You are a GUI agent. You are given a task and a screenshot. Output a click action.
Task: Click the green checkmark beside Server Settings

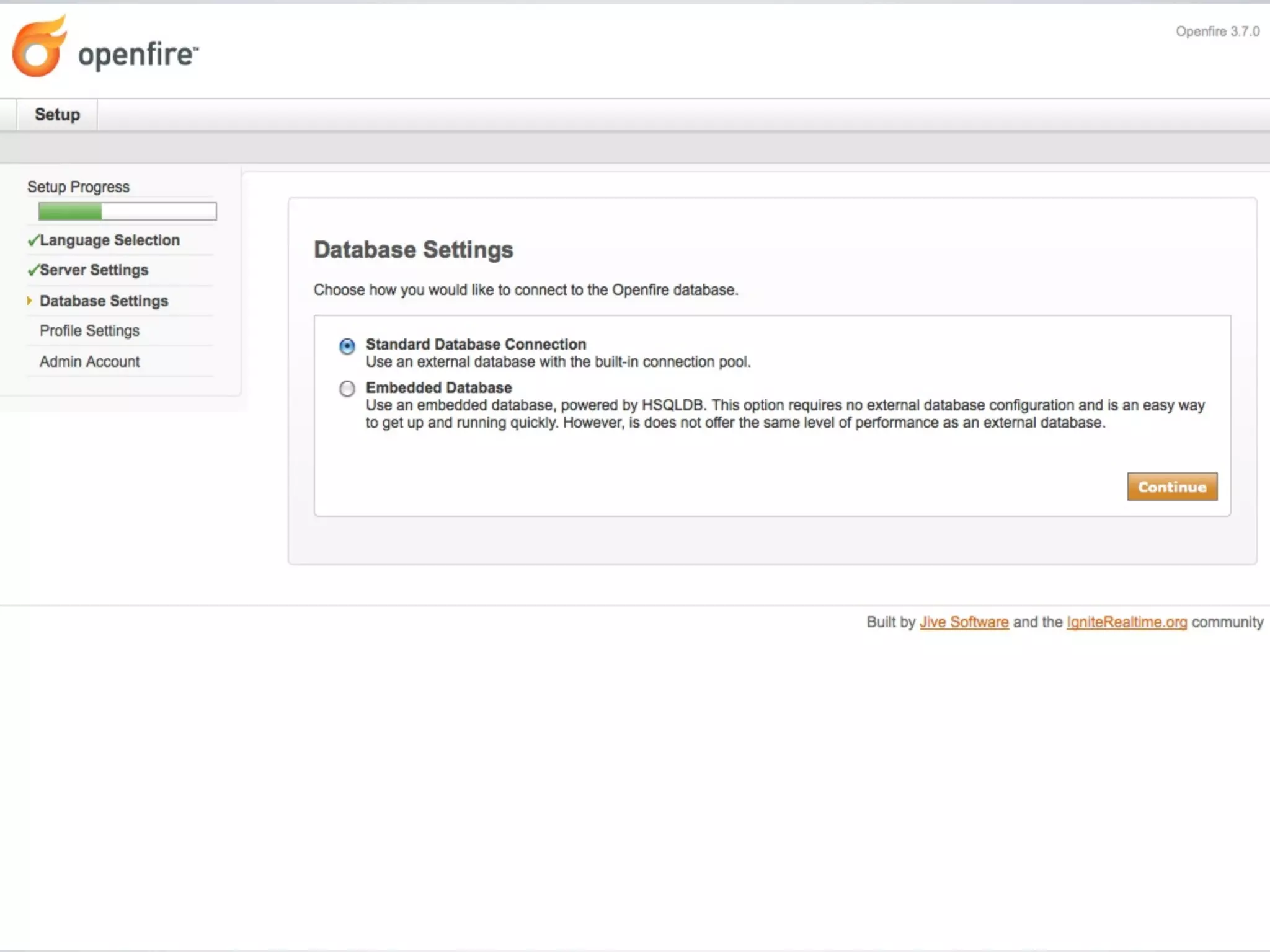(33, 270)
